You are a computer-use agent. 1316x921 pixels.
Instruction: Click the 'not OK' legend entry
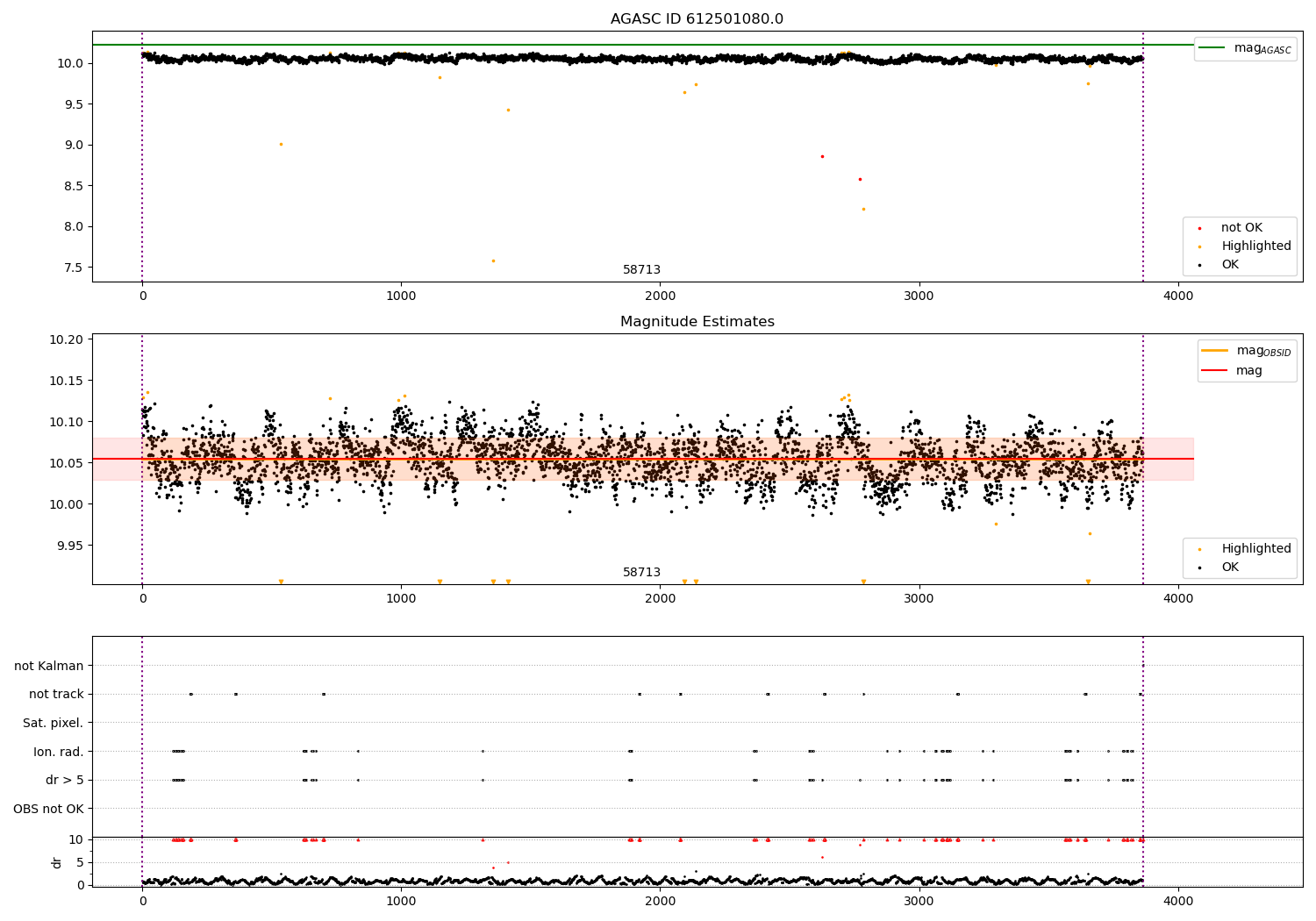[1241, 228]
